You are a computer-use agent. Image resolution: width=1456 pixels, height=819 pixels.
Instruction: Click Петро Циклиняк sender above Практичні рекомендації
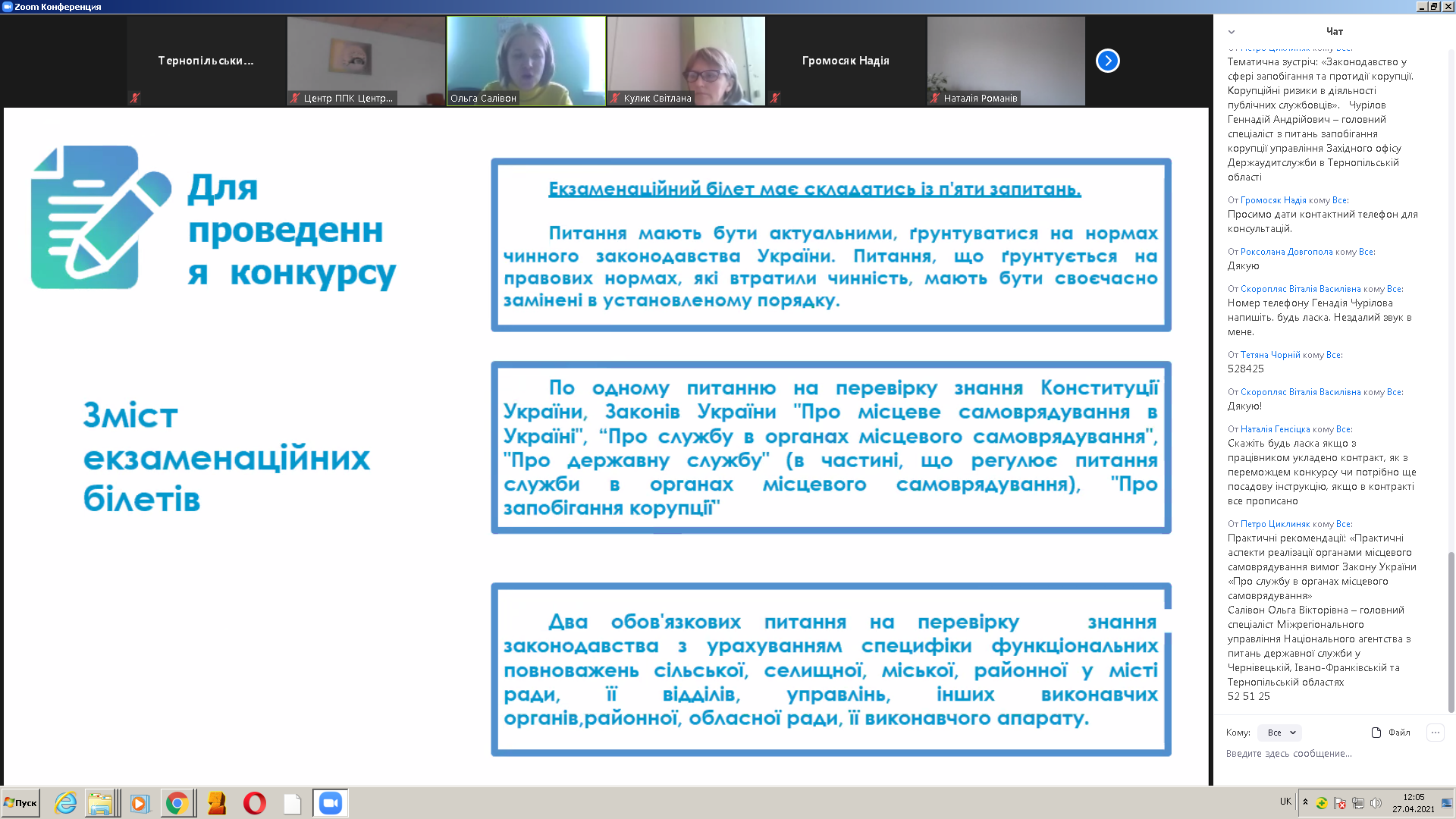coord(1275,524)
